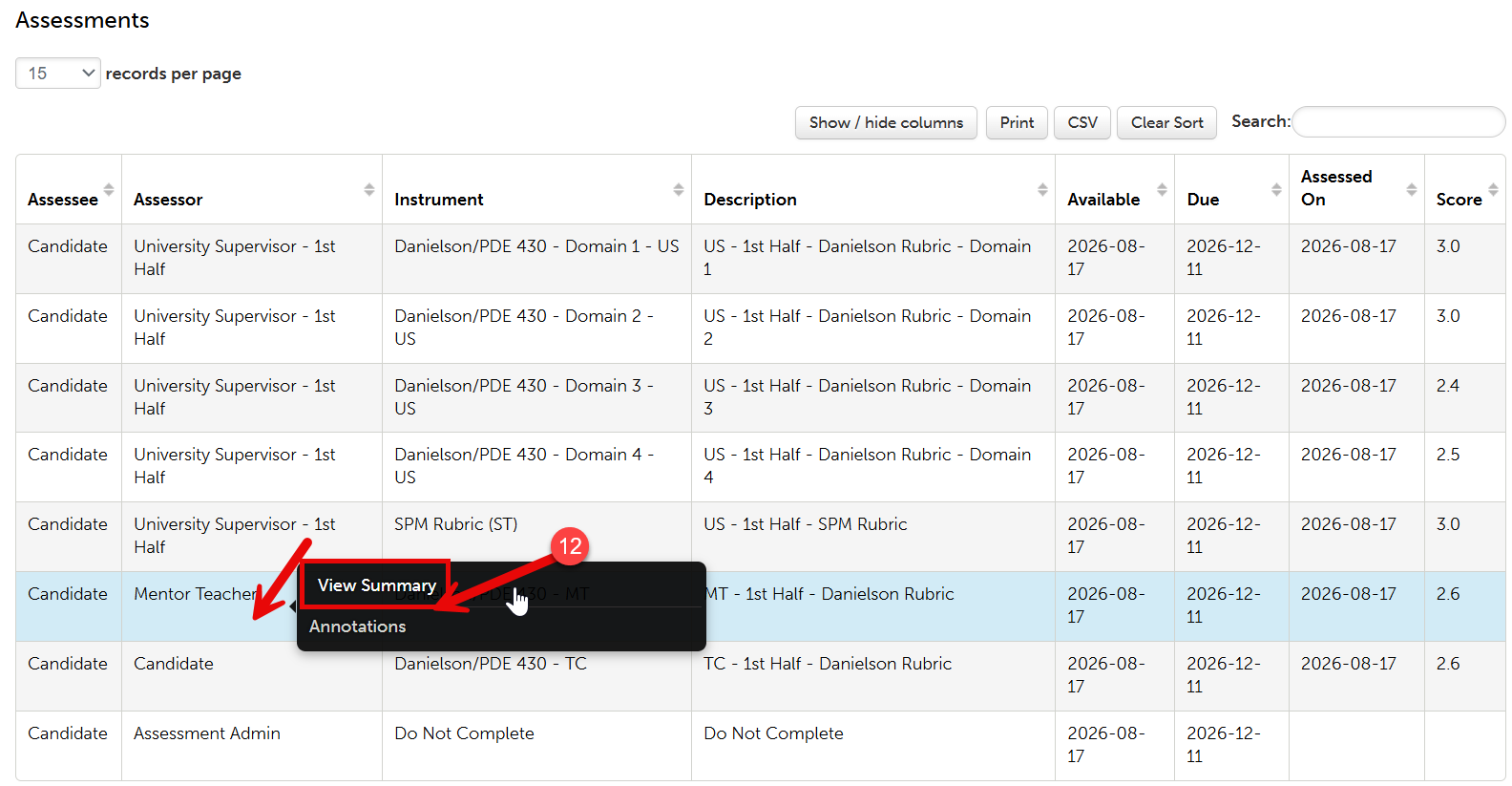1512x786 pixels.
Task: Sort by the Due column arrows
Action: (1276, 189)
